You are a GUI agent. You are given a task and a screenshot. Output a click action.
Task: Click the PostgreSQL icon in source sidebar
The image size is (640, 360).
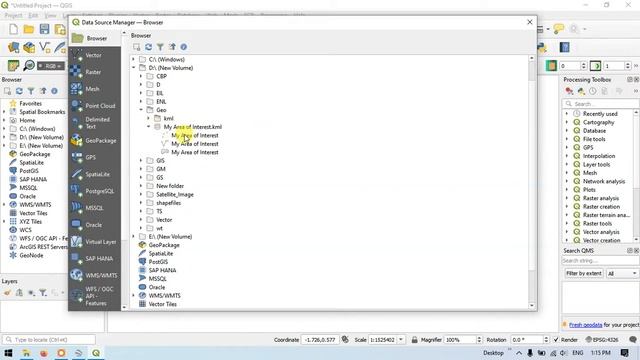point(77,191)
